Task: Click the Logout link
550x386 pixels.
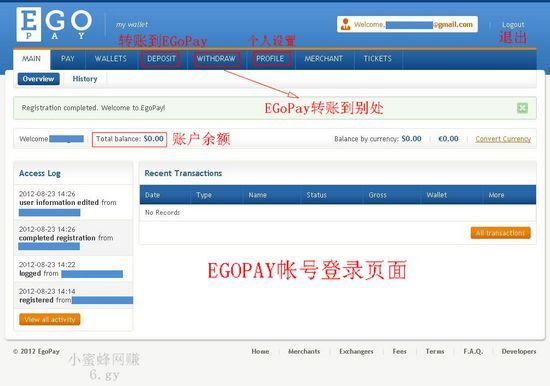Action: [513, 25]
